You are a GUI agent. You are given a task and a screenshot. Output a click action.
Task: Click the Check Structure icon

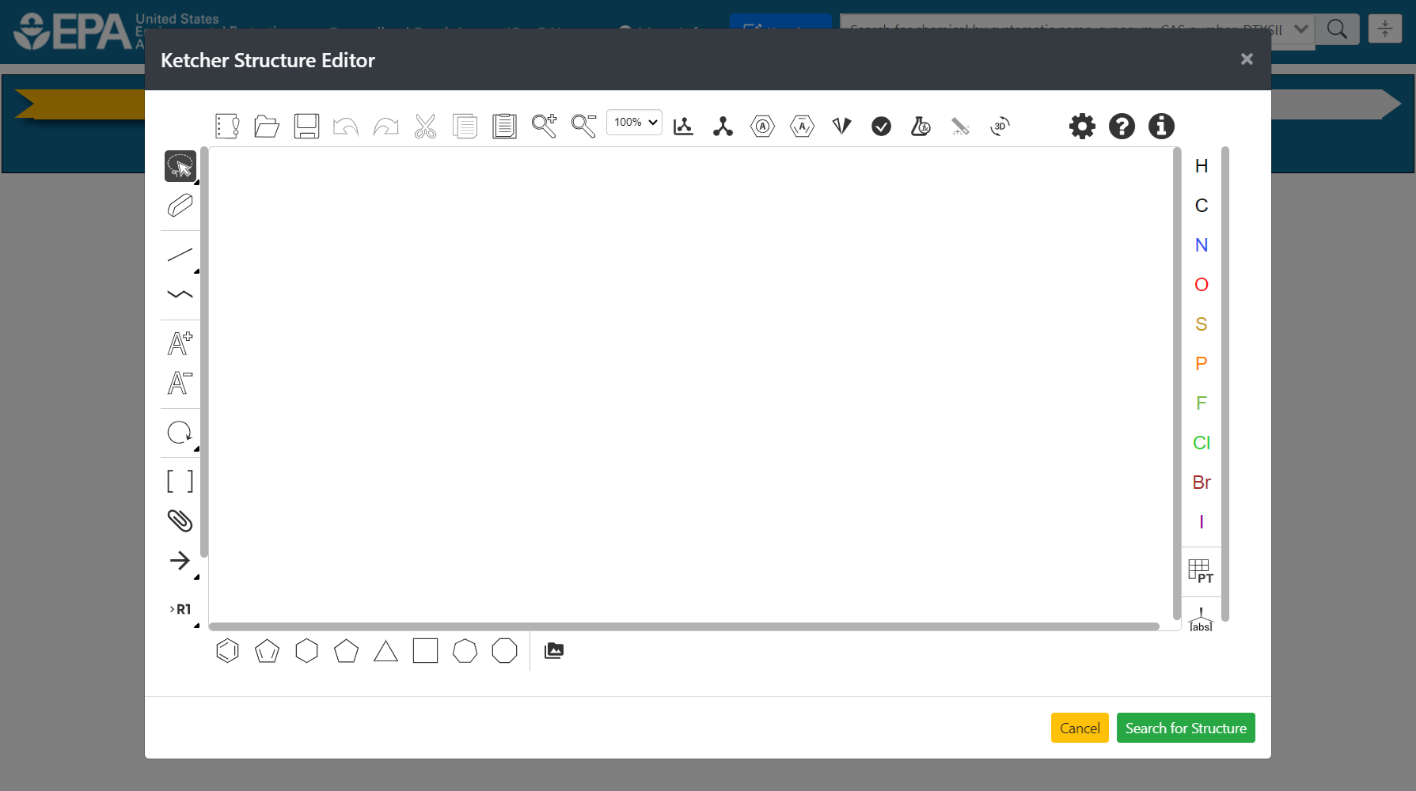pyautogui.click(x=881, y=126)
